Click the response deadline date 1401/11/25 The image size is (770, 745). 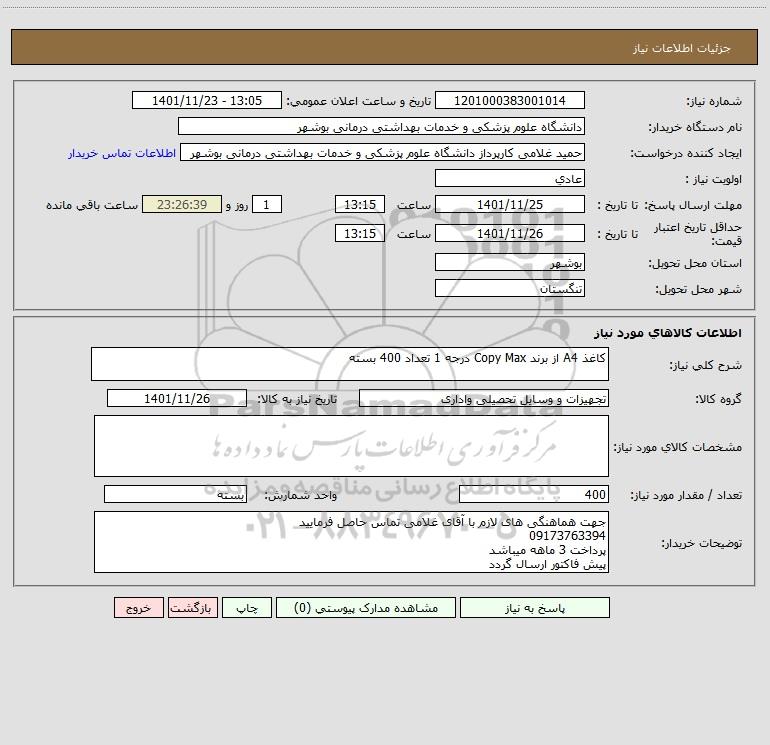510,204
